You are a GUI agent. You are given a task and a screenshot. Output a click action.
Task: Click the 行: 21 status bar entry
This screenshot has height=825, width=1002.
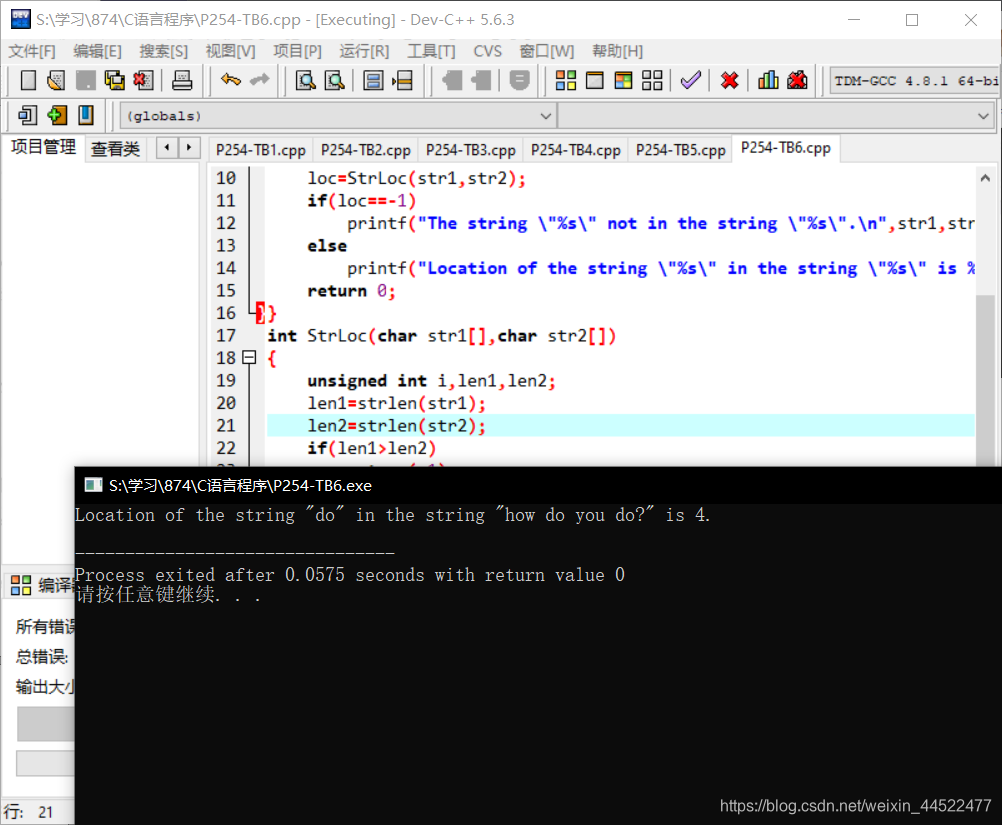(x=29, y=812)
